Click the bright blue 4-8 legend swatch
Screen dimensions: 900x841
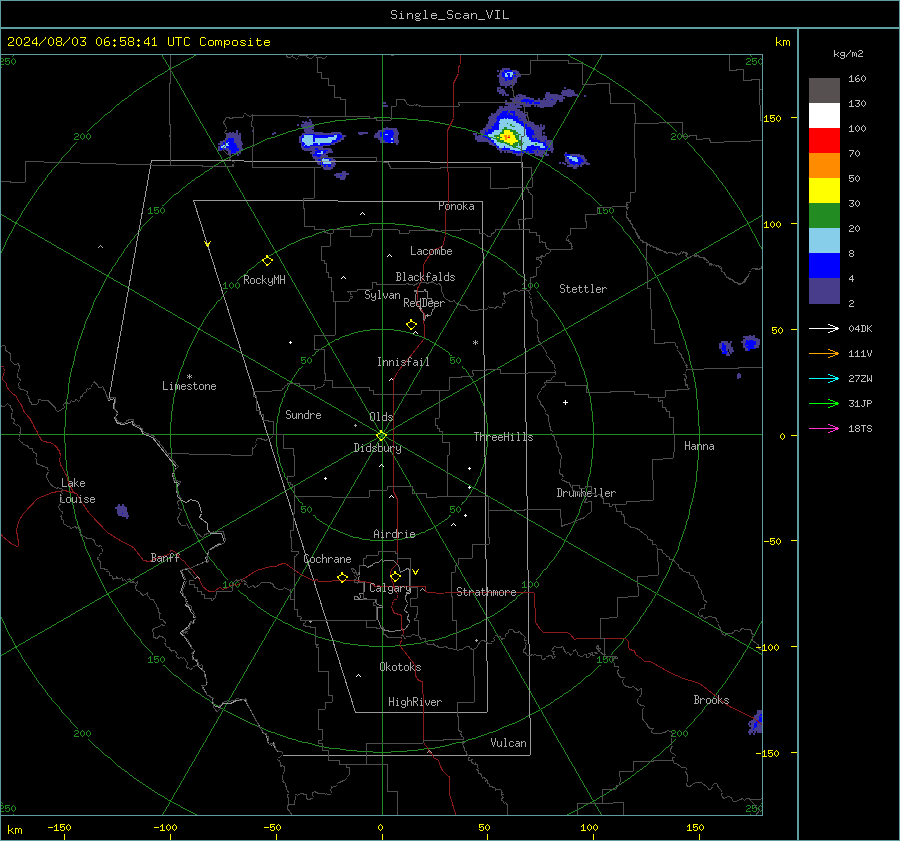tap(824, 266)
